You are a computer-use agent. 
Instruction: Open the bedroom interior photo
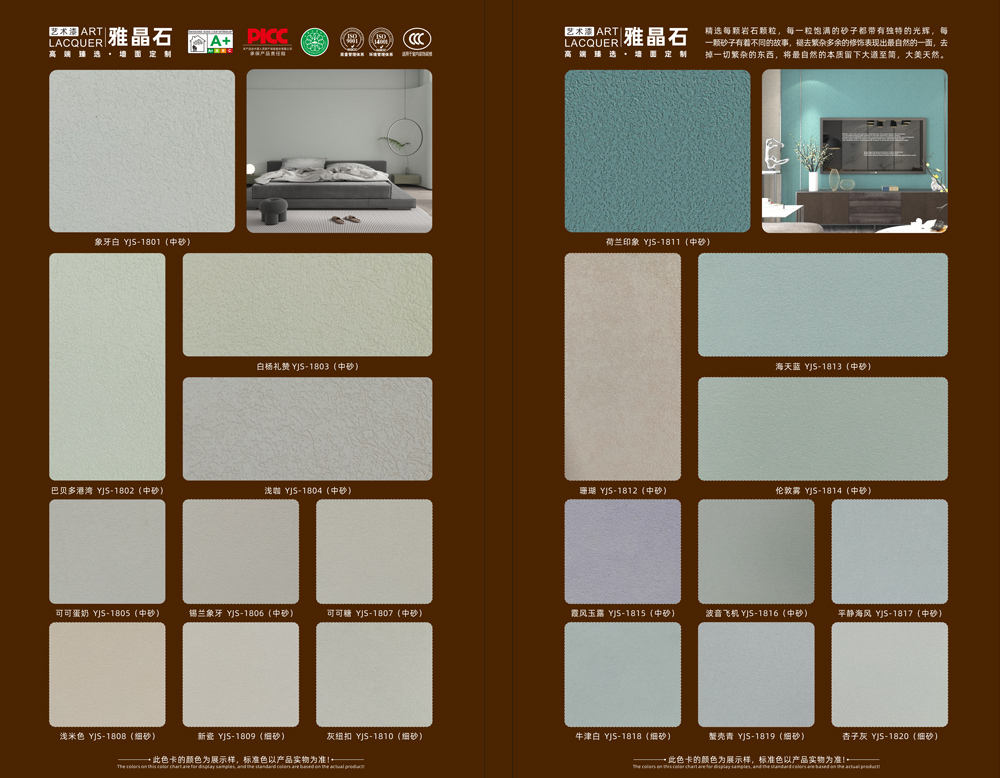click(x=339, y=151)
